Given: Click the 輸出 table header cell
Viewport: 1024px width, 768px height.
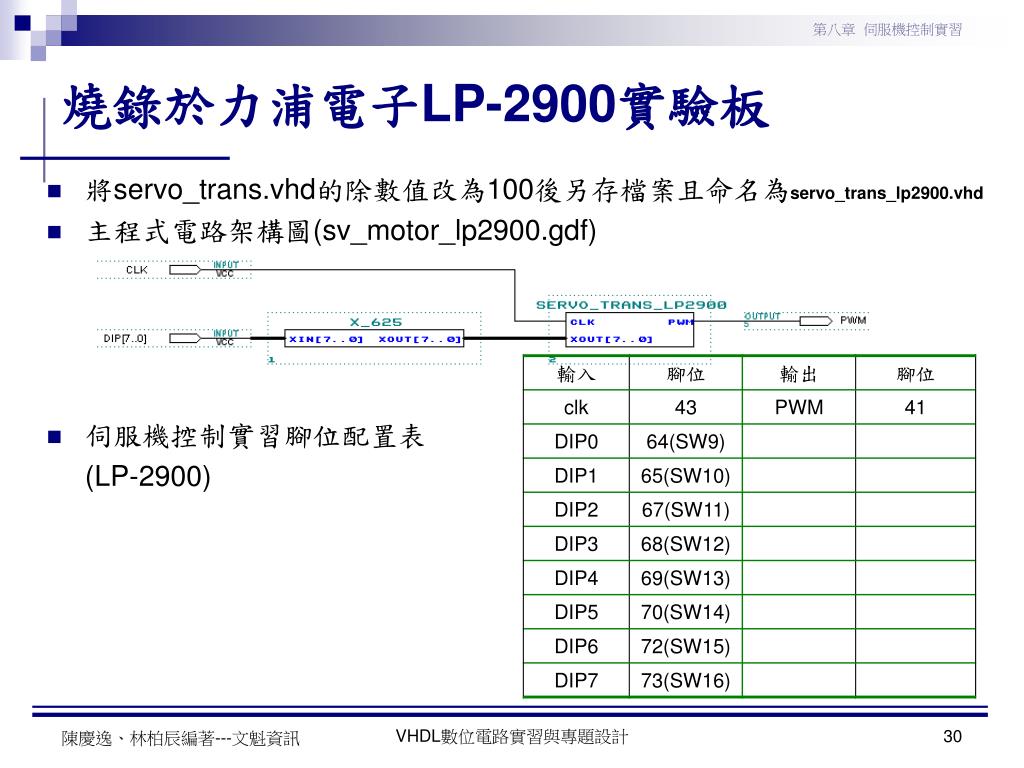Looking at the screenshot, I should (799, 374).
